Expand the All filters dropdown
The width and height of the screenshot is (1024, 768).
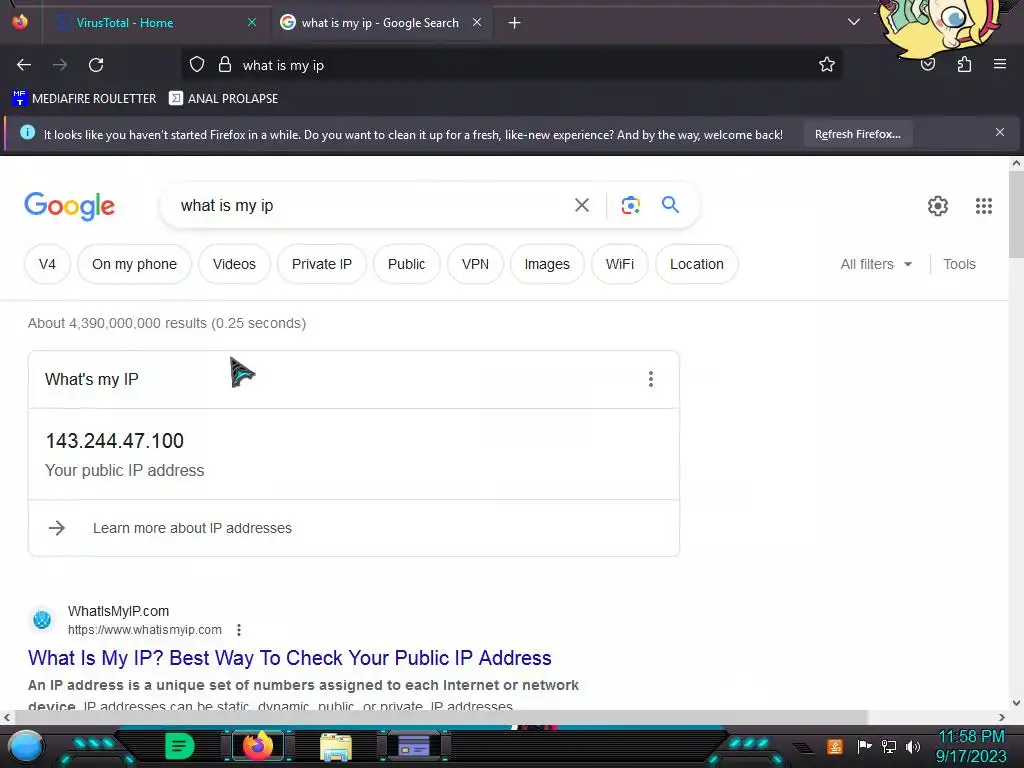tap(876, 264)
